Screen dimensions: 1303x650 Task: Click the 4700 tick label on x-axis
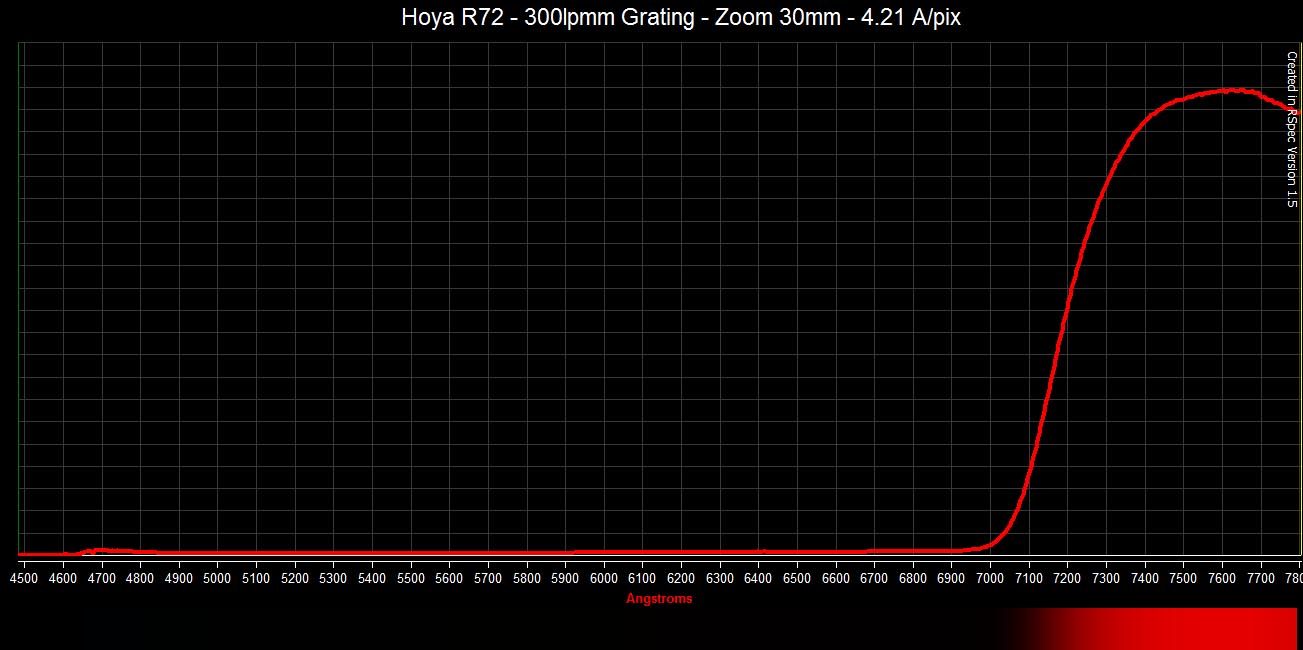point(101,578)
